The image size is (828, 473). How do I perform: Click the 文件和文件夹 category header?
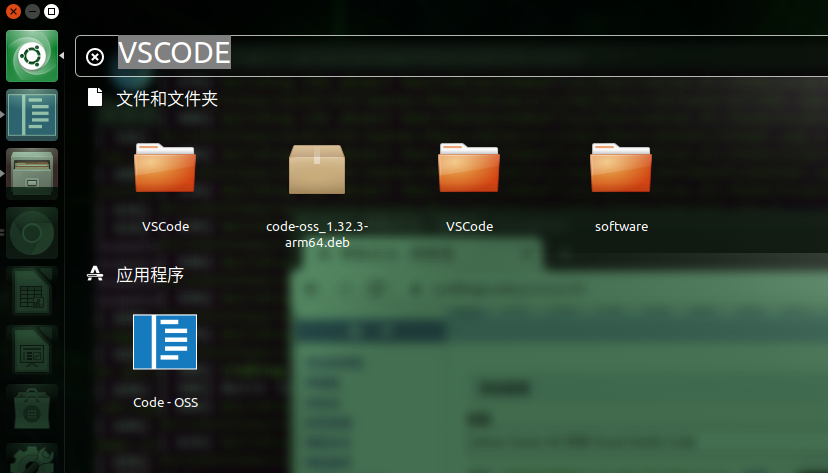click(167, 99)
